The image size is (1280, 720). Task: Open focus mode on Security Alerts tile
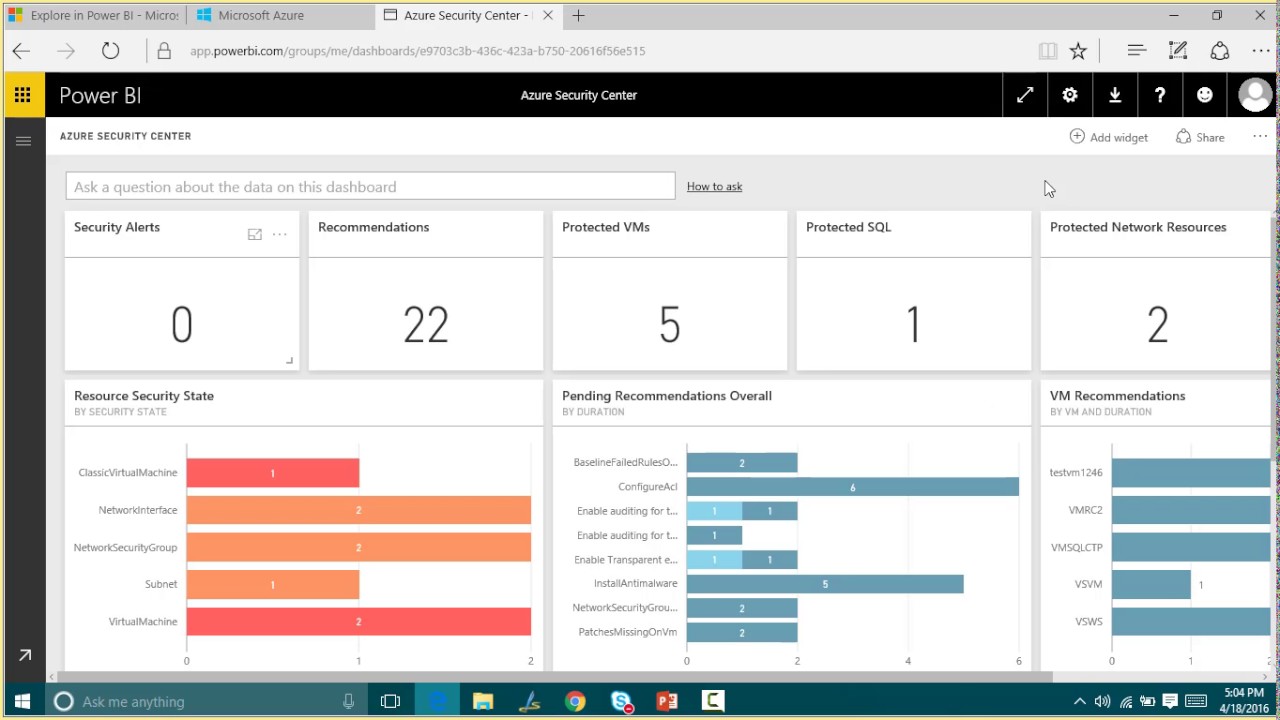coord(255,234)
